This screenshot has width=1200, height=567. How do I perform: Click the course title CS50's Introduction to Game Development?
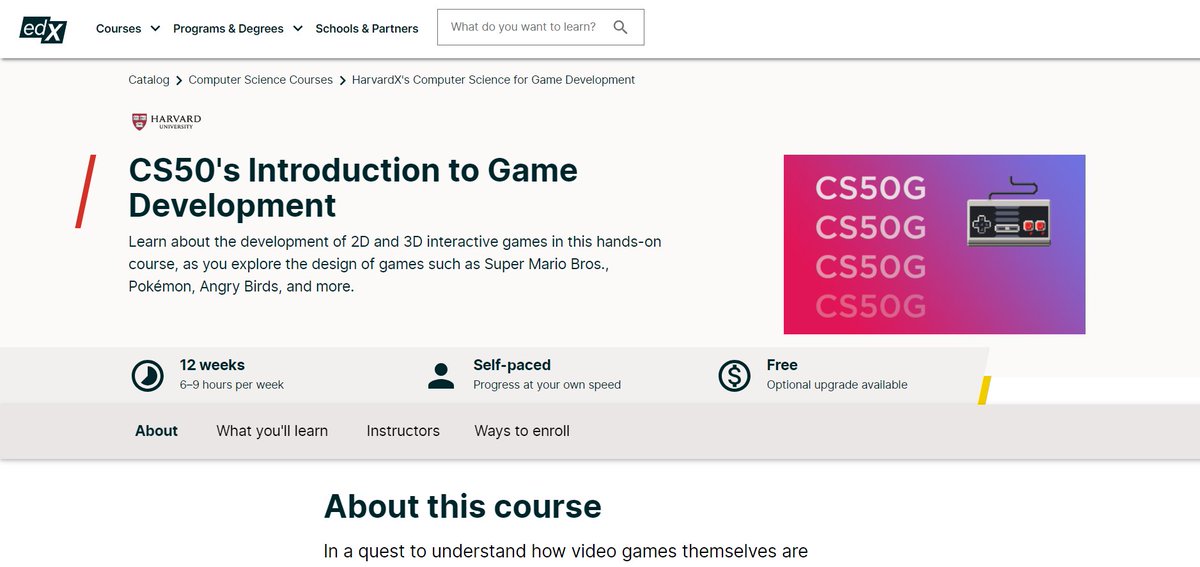pyautogui.click(x=353, y=187)
